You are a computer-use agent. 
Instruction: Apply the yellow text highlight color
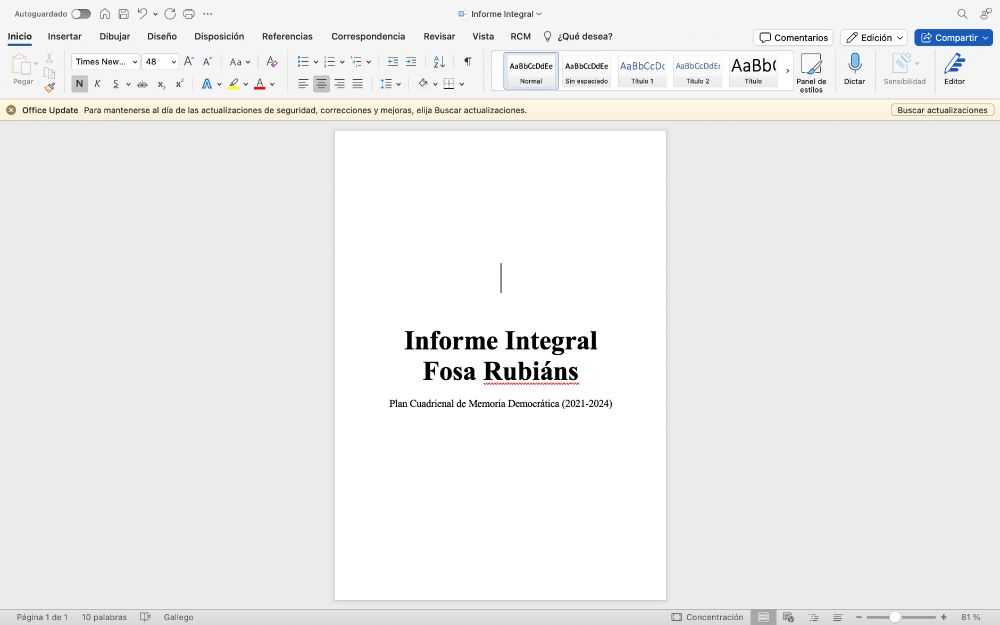pyautogui.click(x=233, y=84)
